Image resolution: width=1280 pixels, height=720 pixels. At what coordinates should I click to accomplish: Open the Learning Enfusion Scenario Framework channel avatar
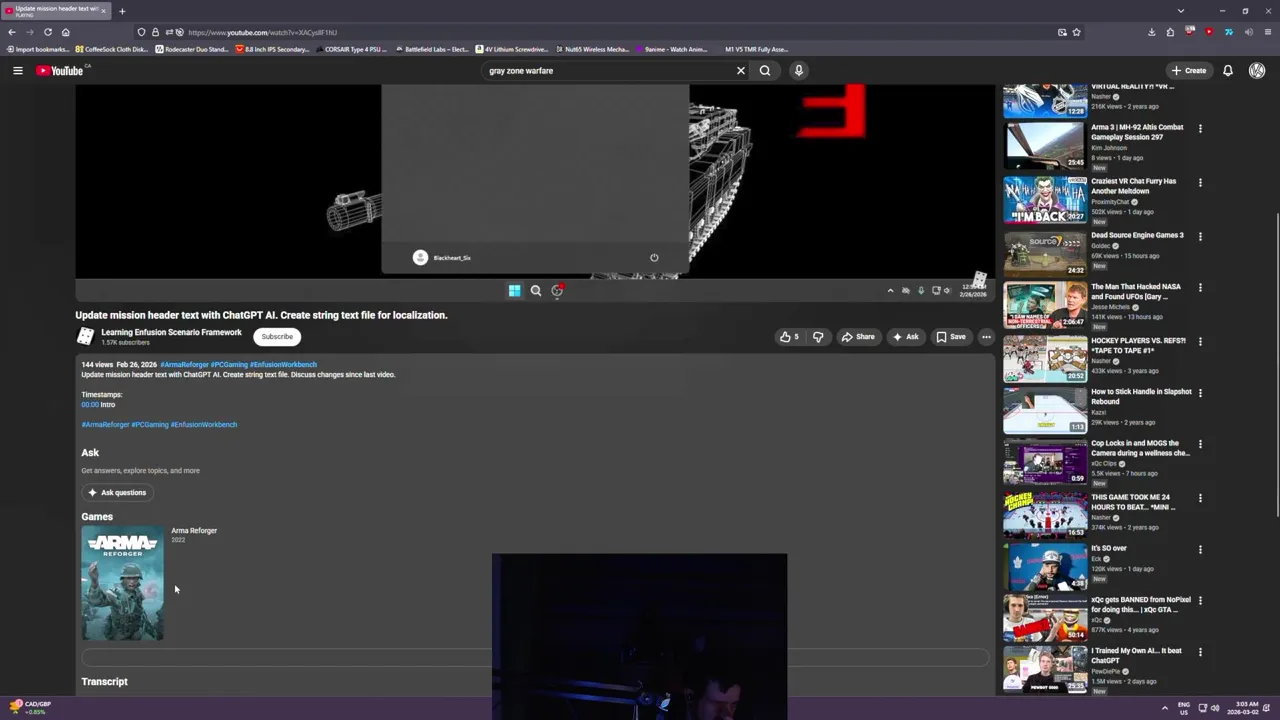[x=86, y=337]
